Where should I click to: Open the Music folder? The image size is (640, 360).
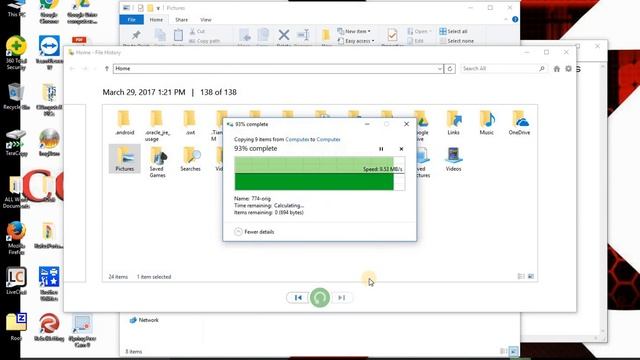click(x=487, y=122)
